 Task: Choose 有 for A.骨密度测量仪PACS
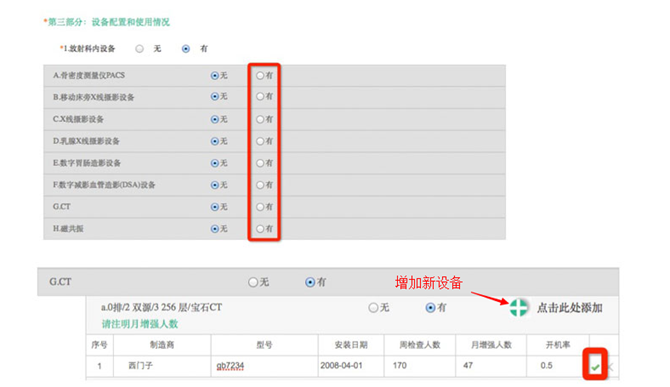[260, 76]
